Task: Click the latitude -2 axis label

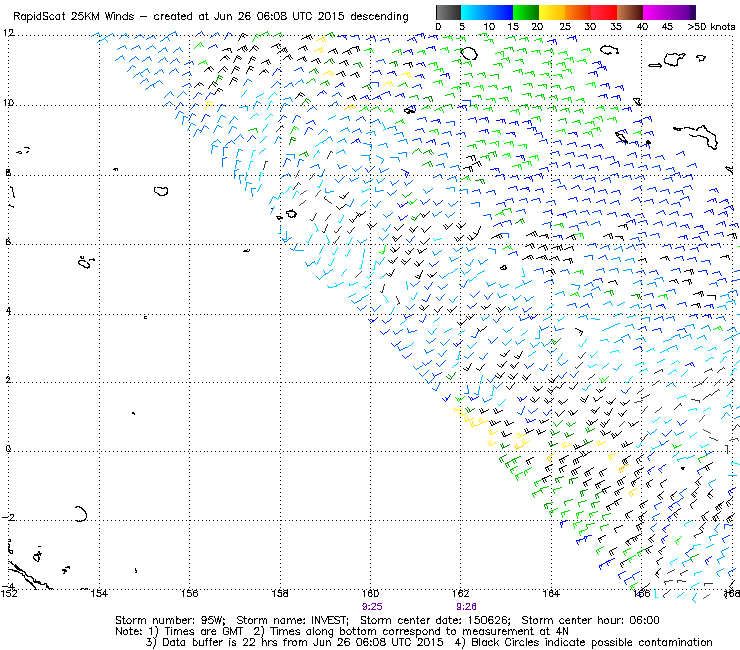Action: click(x=8, y=518)
